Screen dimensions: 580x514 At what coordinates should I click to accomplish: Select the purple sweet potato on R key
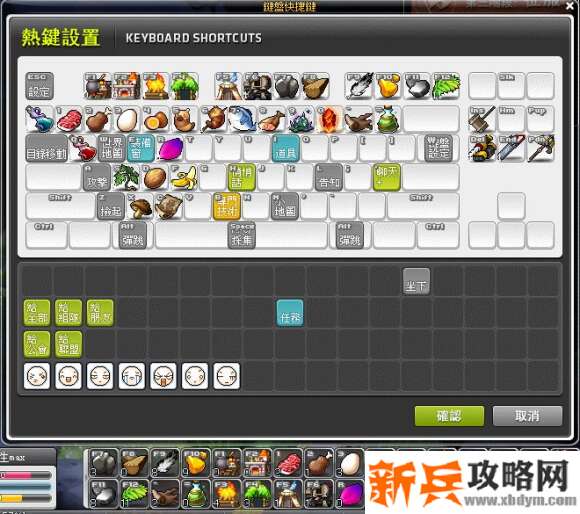170,148
